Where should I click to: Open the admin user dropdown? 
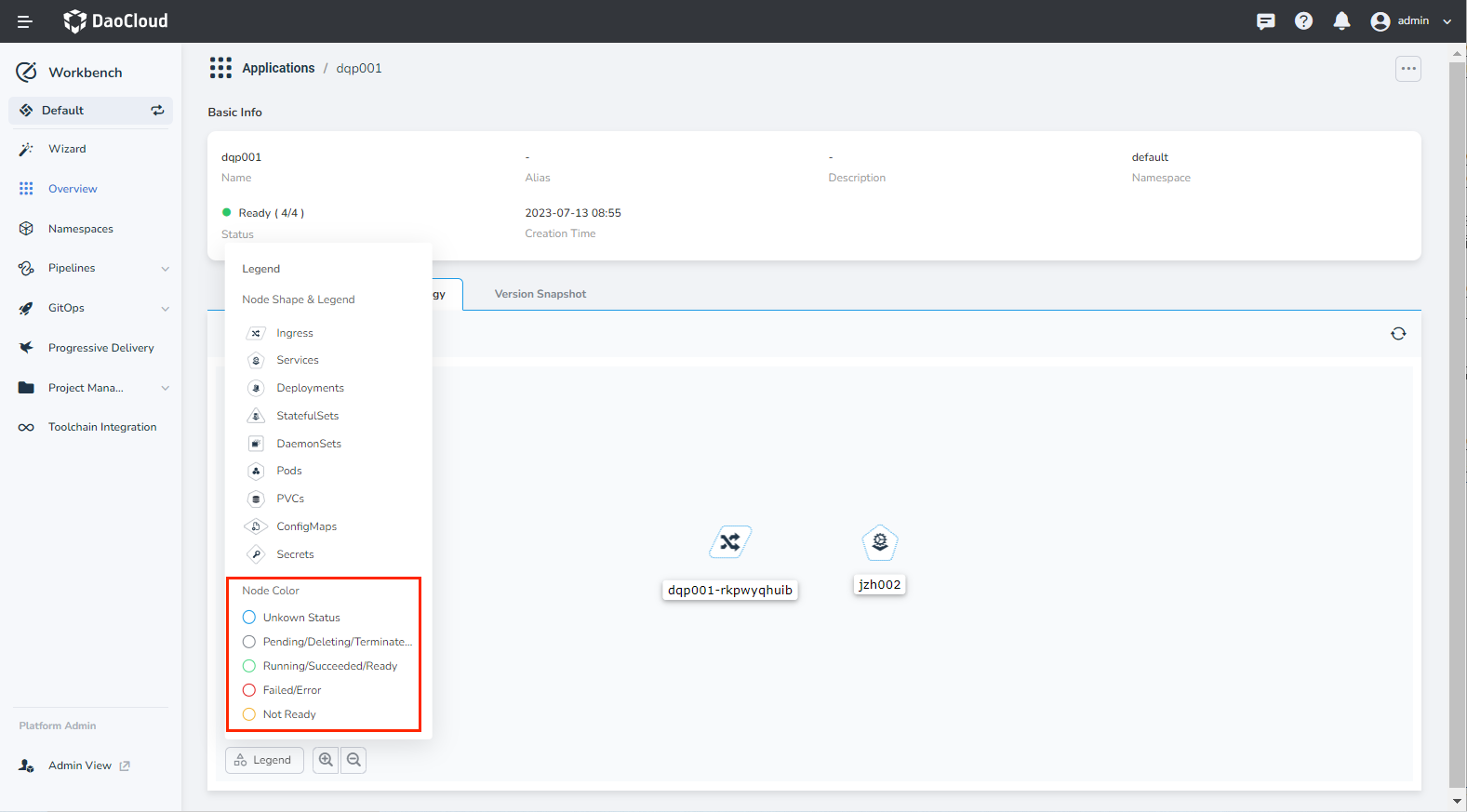click(1411, 21)
